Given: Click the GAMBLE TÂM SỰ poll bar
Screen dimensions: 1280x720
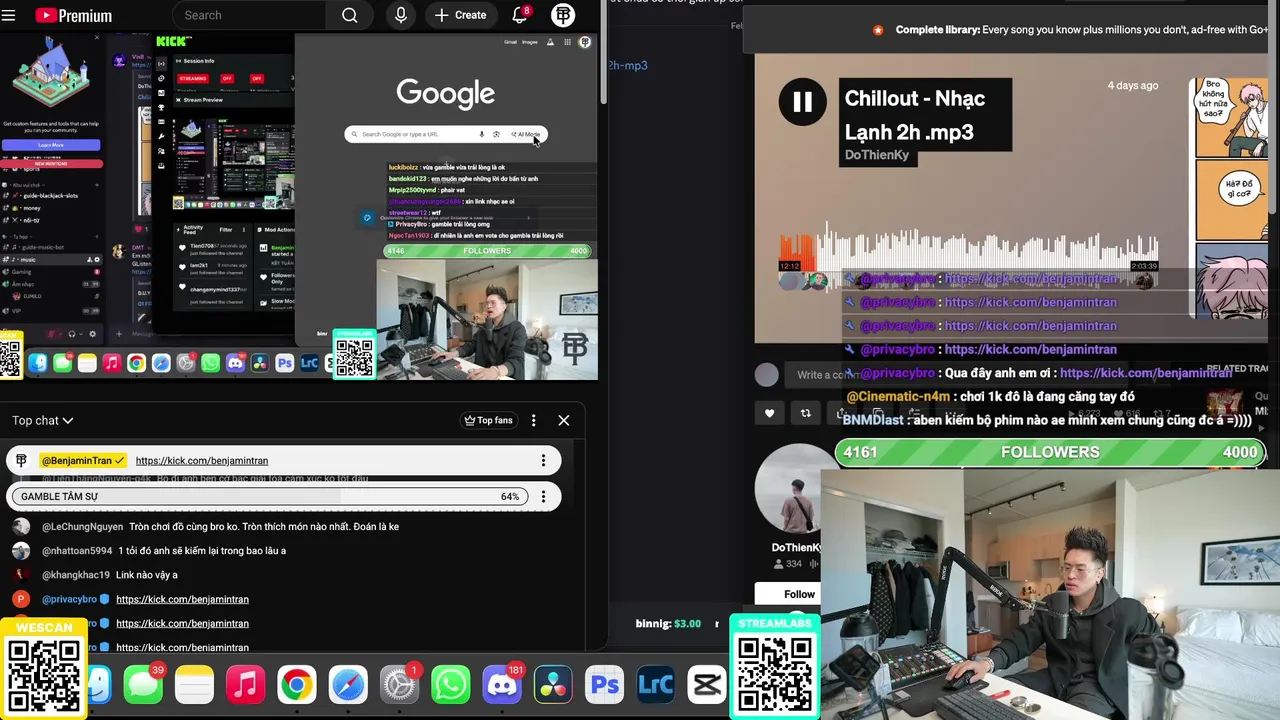Looking at the screenshot, I should 270,497.
